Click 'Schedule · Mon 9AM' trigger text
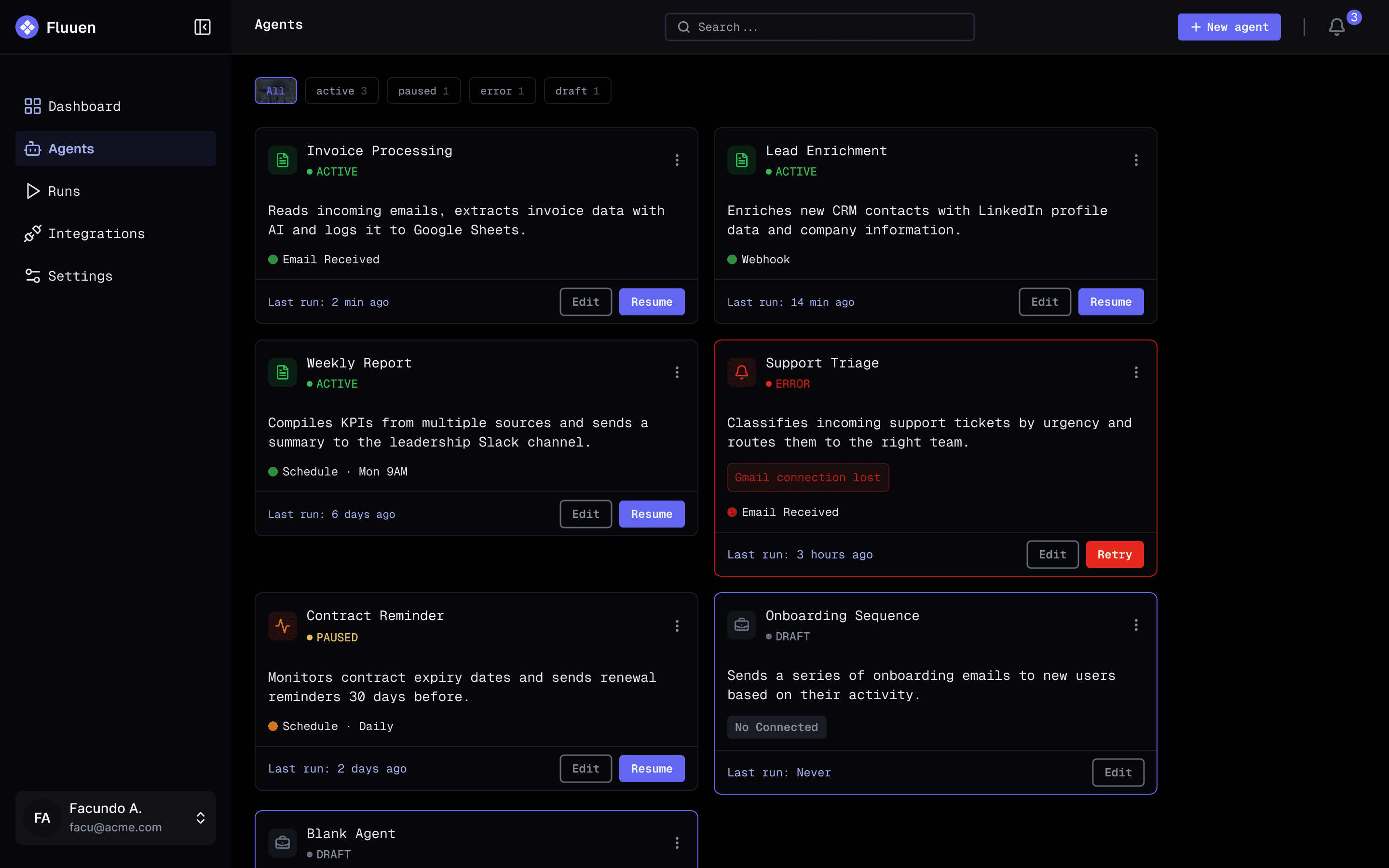 (x=344, y=472)
